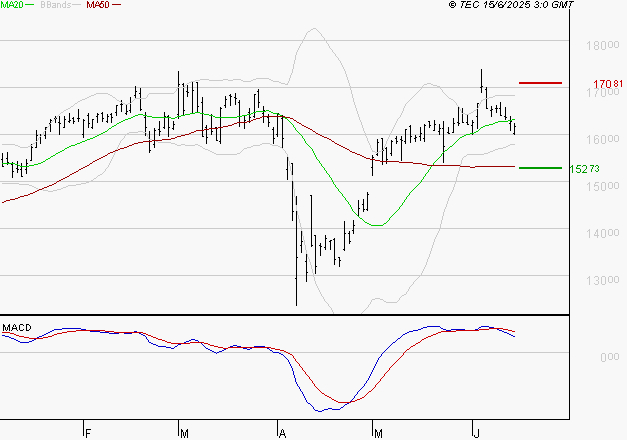The width and height of the screenshot is (627, 440).
Task: Click the MA20 legend label
Action: pyautogui.click(x=13, y=6)
